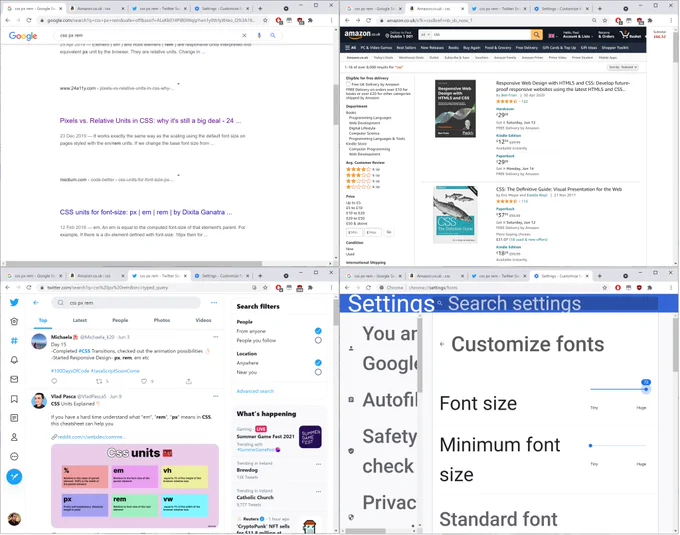
Task: Open the Lists icon in Twitter's sidebar
Action: point(14,418)
